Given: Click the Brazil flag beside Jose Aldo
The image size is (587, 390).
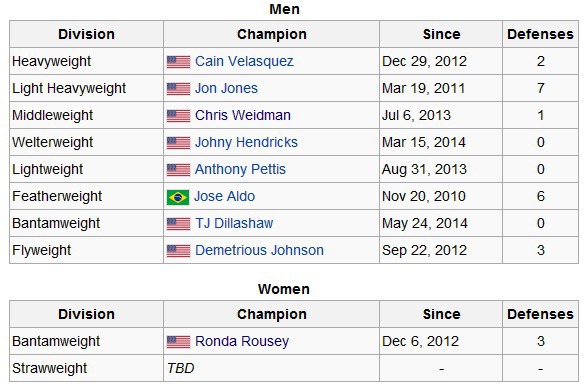Looking at the screenshot, I should coord(178,197).
